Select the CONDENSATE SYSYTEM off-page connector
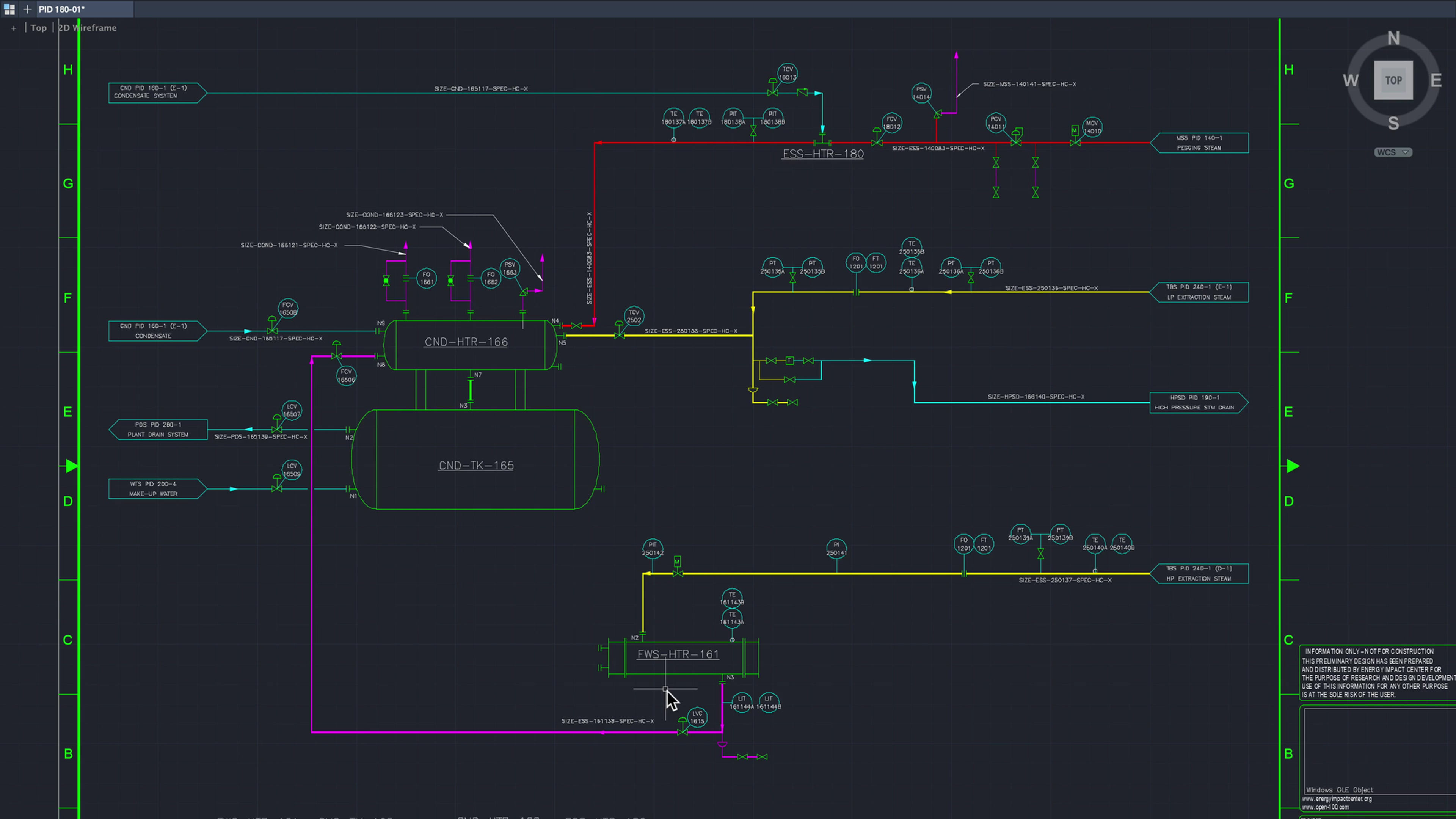This screenshot has height=819, width=1456. [158, 92]
